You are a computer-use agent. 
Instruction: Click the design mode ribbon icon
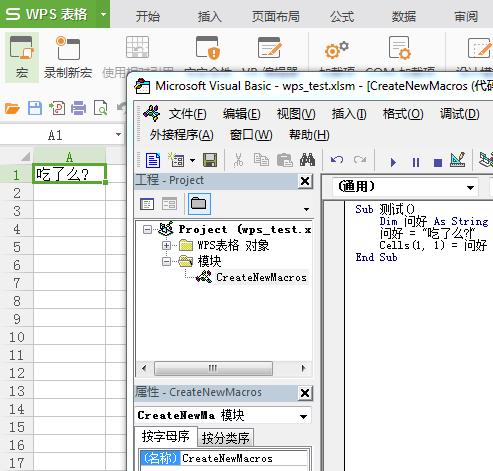click(x=479, y=48)
